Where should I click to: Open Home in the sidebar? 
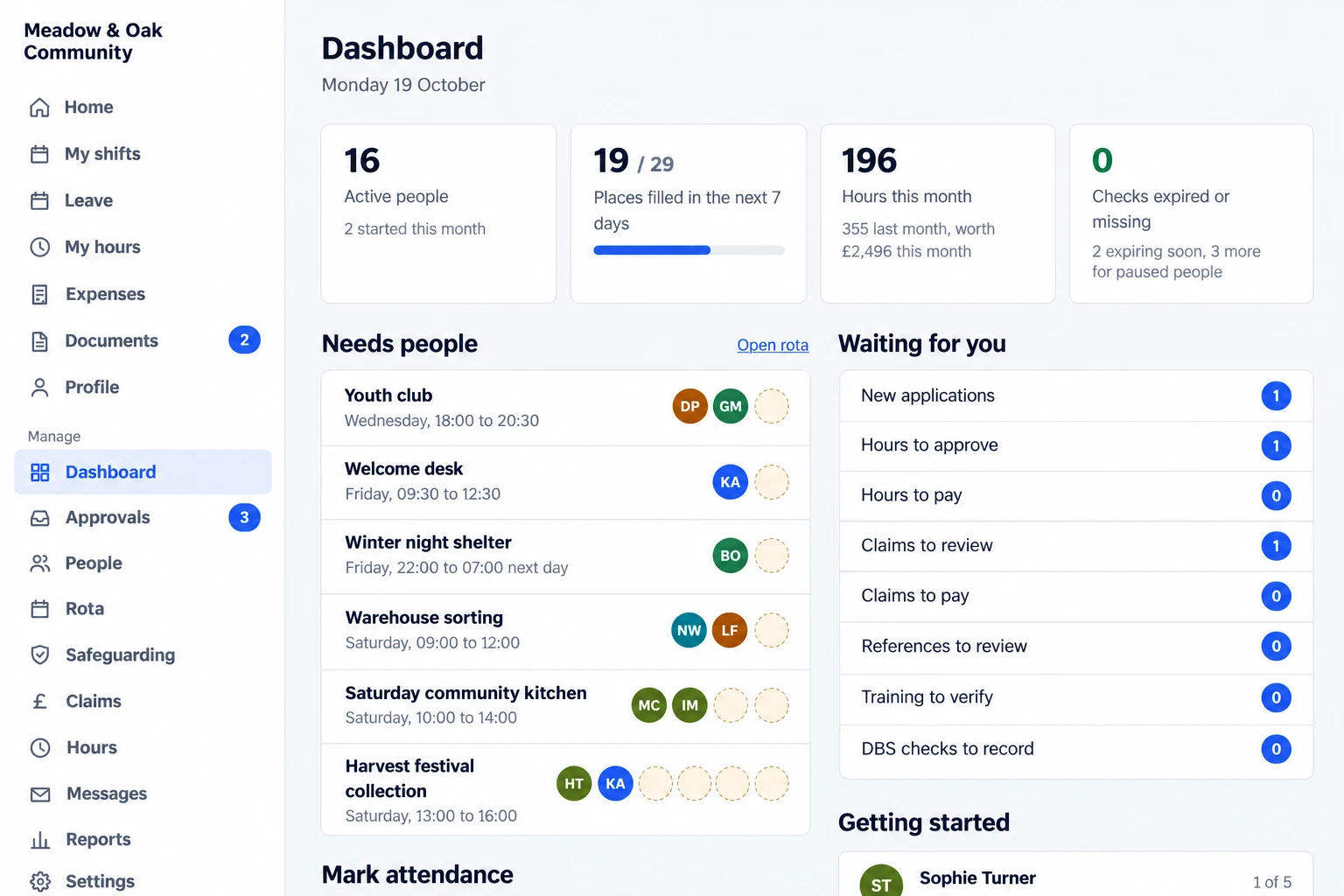tap(143, 108)
